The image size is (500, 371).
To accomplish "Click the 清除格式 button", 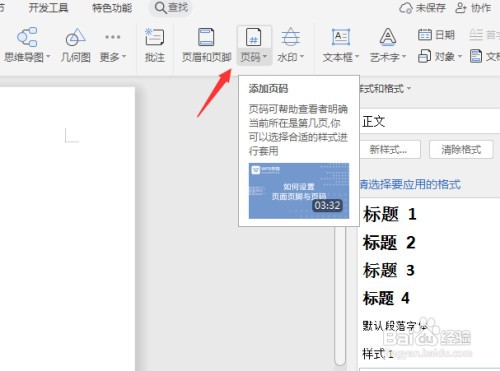I will 461,150.
